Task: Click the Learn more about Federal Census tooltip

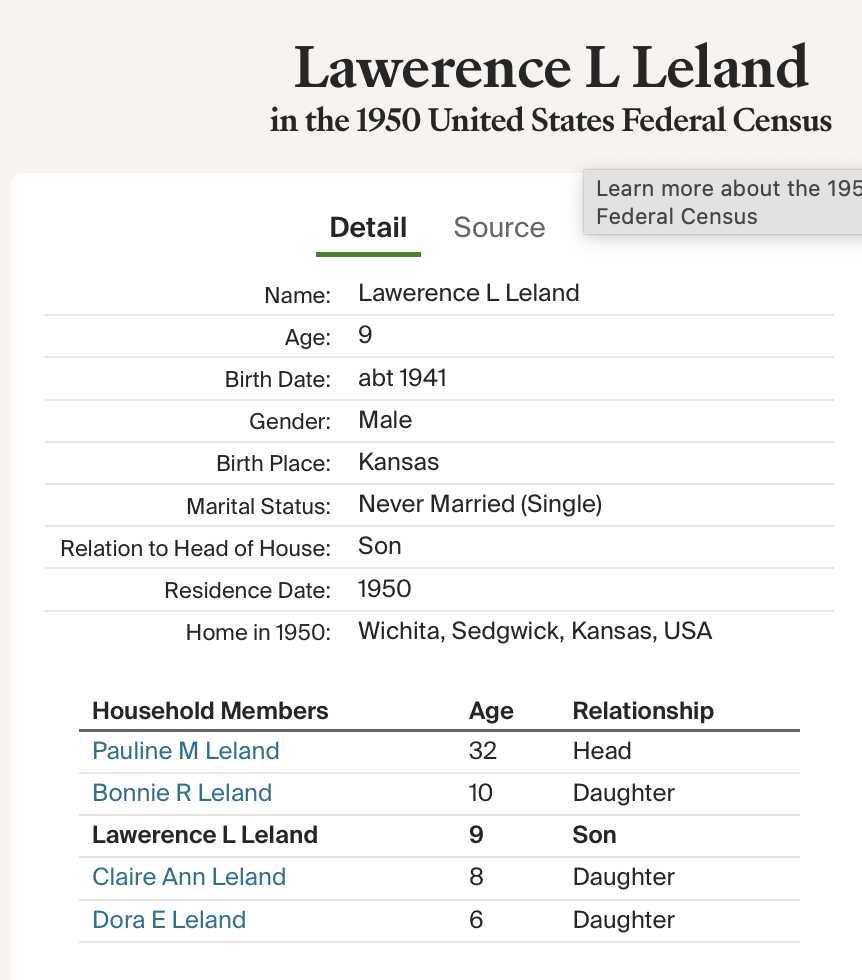Action: pyautogui.click(x=722, y=202)
